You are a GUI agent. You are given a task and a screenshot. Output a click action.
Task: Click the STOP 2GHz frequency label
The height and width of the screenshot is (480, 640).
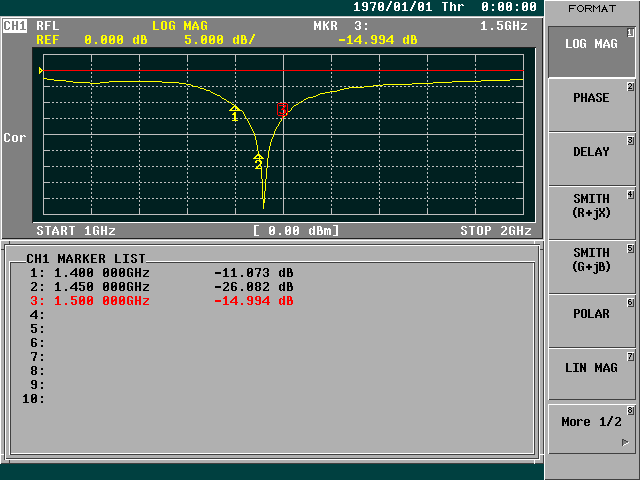tap(496, 231)
